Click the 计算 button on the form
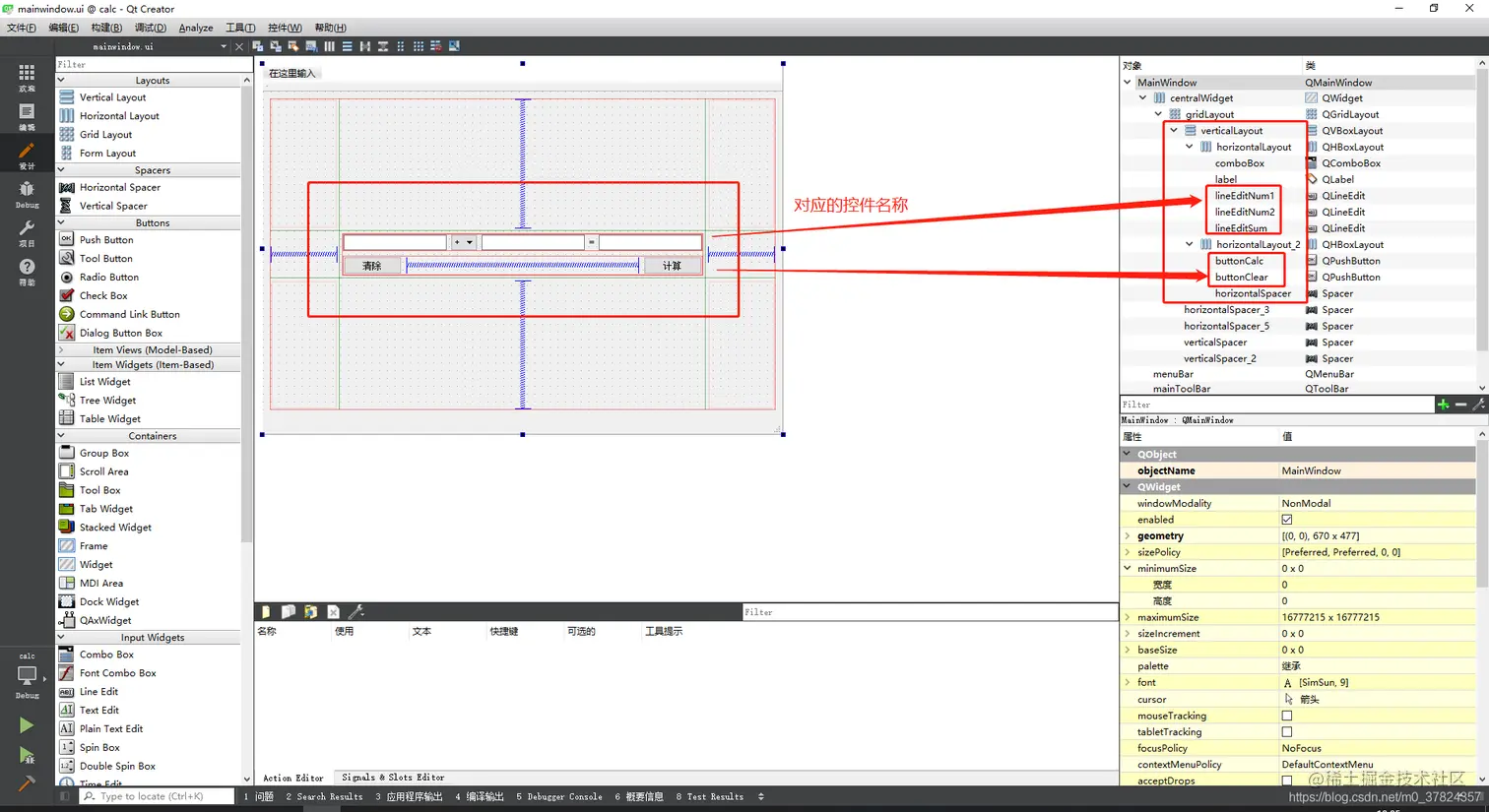1489x812 pixels. click(672, 266)
